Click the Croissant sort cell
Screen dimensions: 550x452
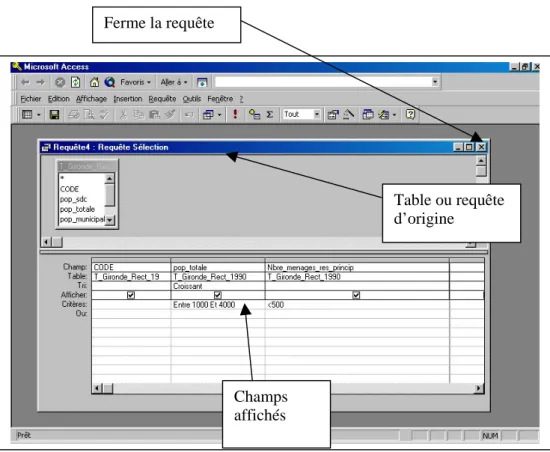coord(218,286)
